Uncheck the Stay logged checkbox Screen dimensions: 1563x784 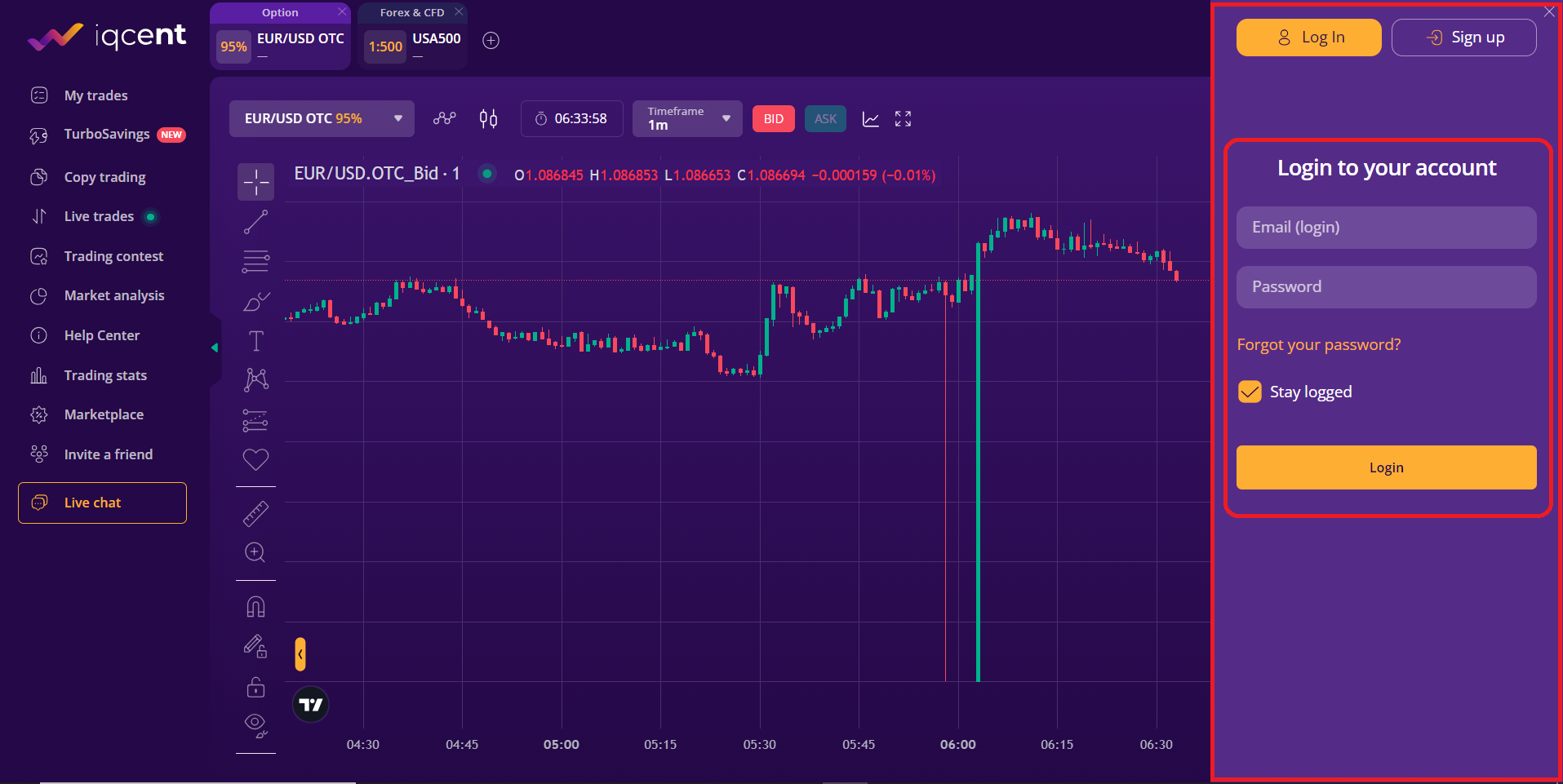point(1250,392)
